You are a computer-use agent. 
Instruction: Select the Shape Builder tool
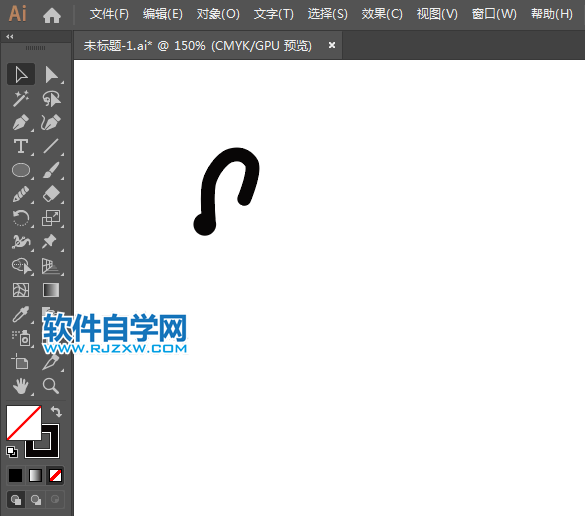point(22,266)
